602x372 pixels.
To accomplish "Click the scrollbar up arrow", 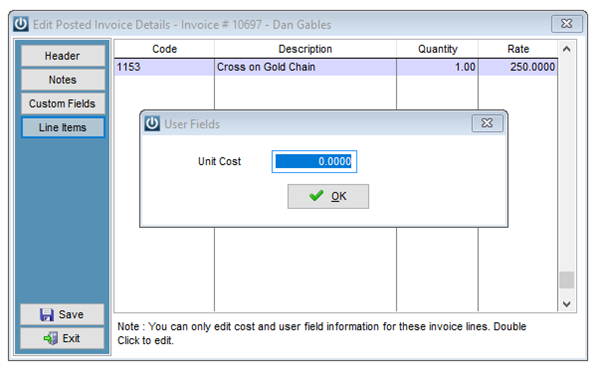I will click(x=567, y=49).
